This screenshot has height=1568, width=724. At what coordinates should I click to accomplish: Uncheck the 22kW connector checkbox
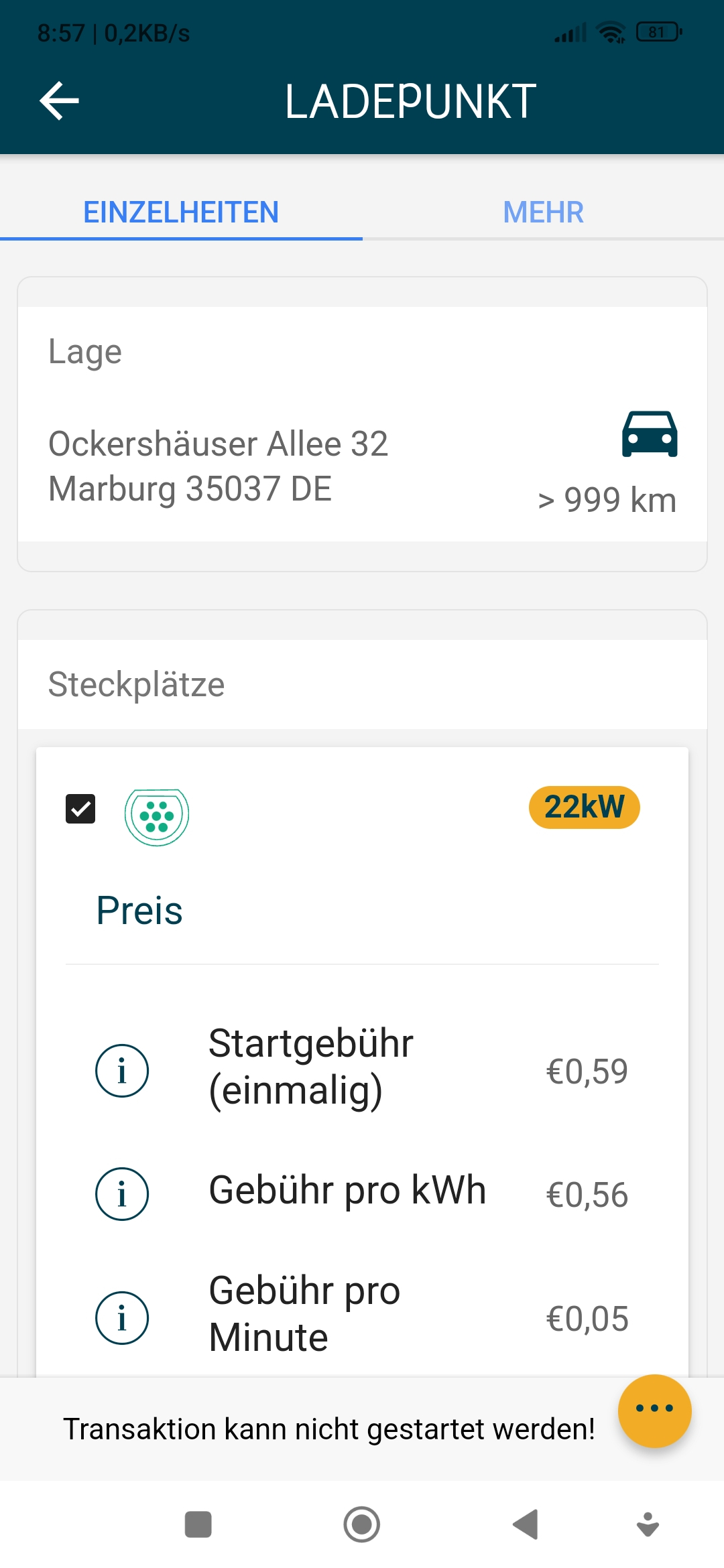(x=80, y=809)
